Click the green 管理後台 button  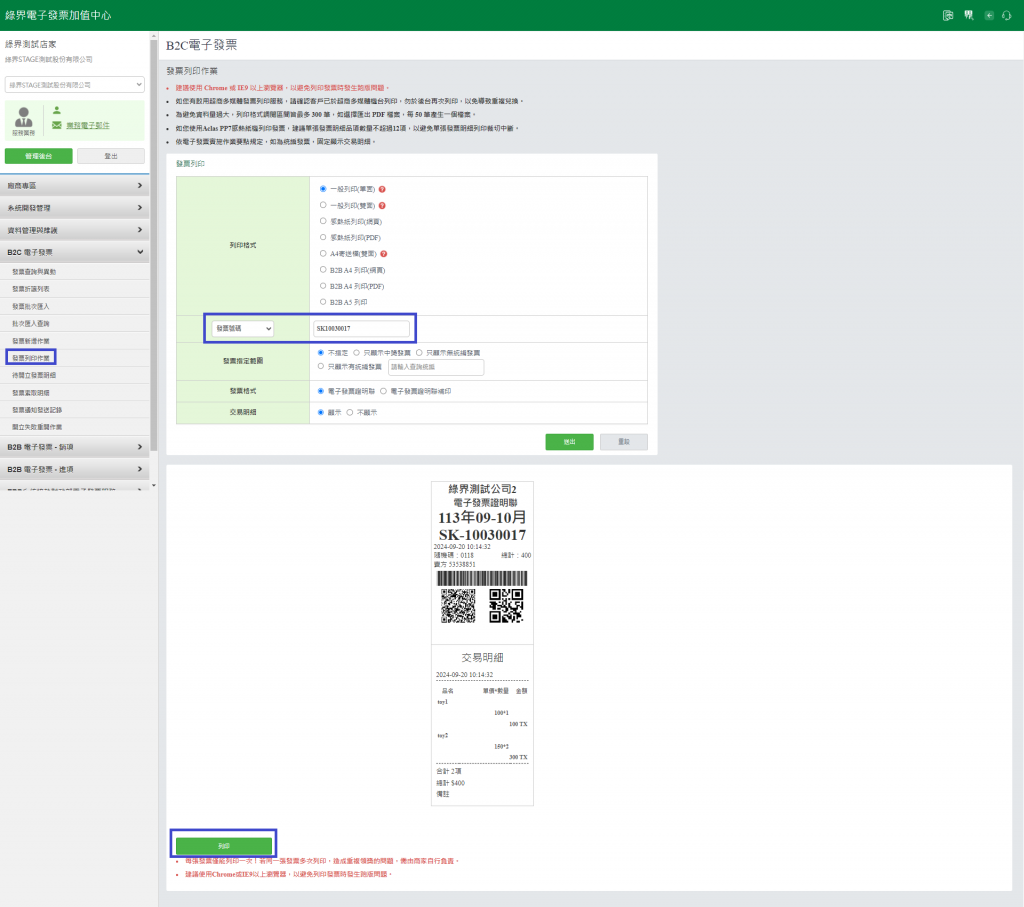pyautogui.click(x=39, y=156)
